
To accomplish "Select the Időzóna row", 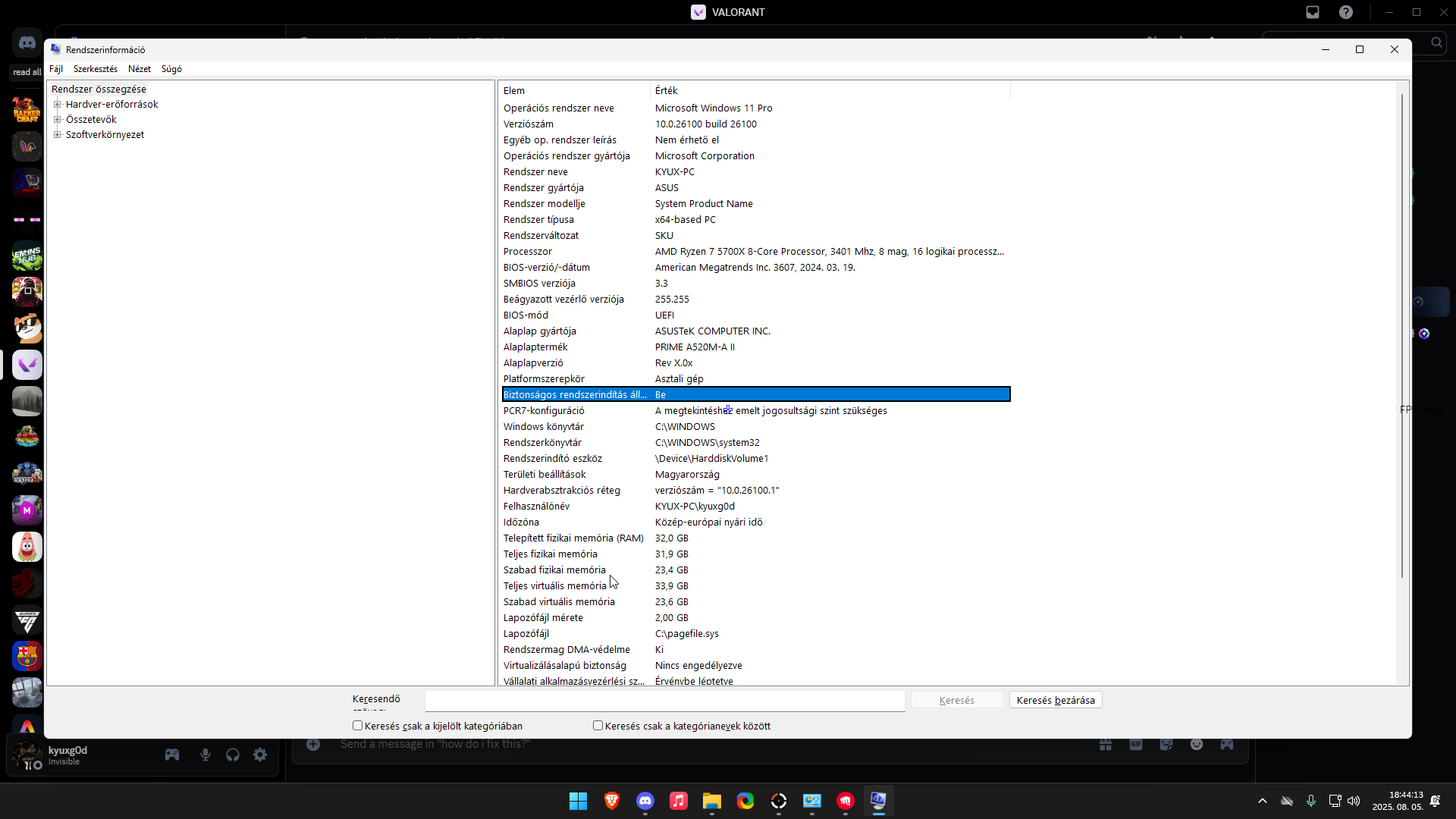I will click(756, 522).
